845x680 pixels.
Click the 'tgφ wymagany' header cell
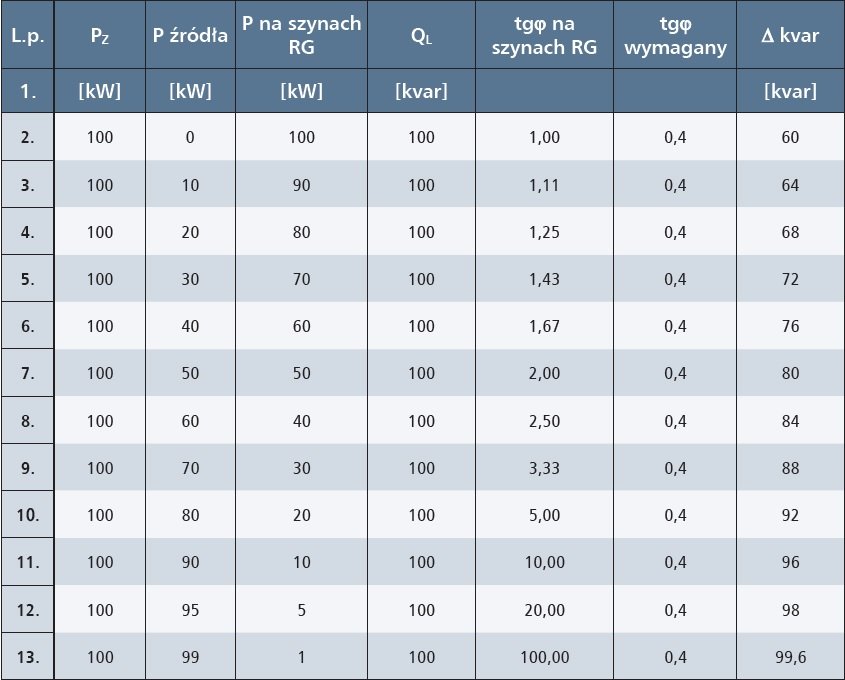675,36
